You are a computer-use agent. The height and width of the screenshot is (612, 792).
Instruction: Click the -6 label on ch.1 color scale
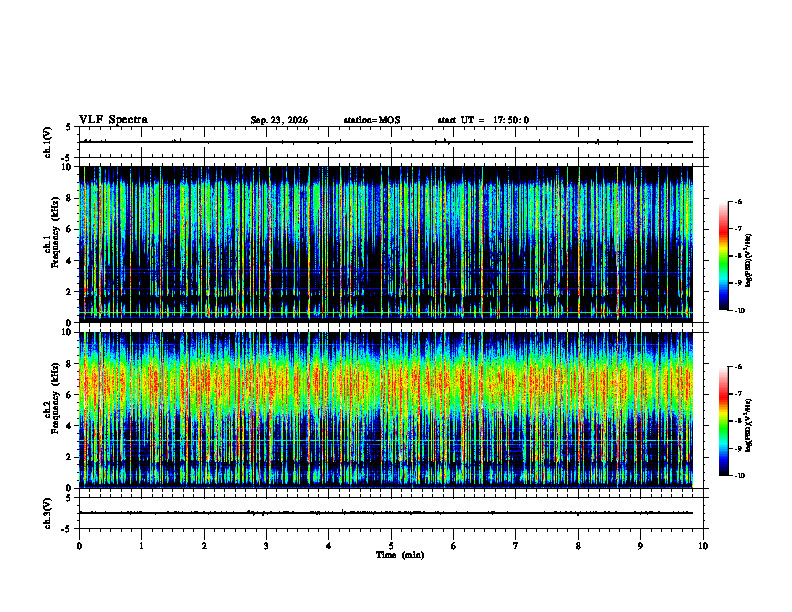pyautogui.click(x=739, y=202)
